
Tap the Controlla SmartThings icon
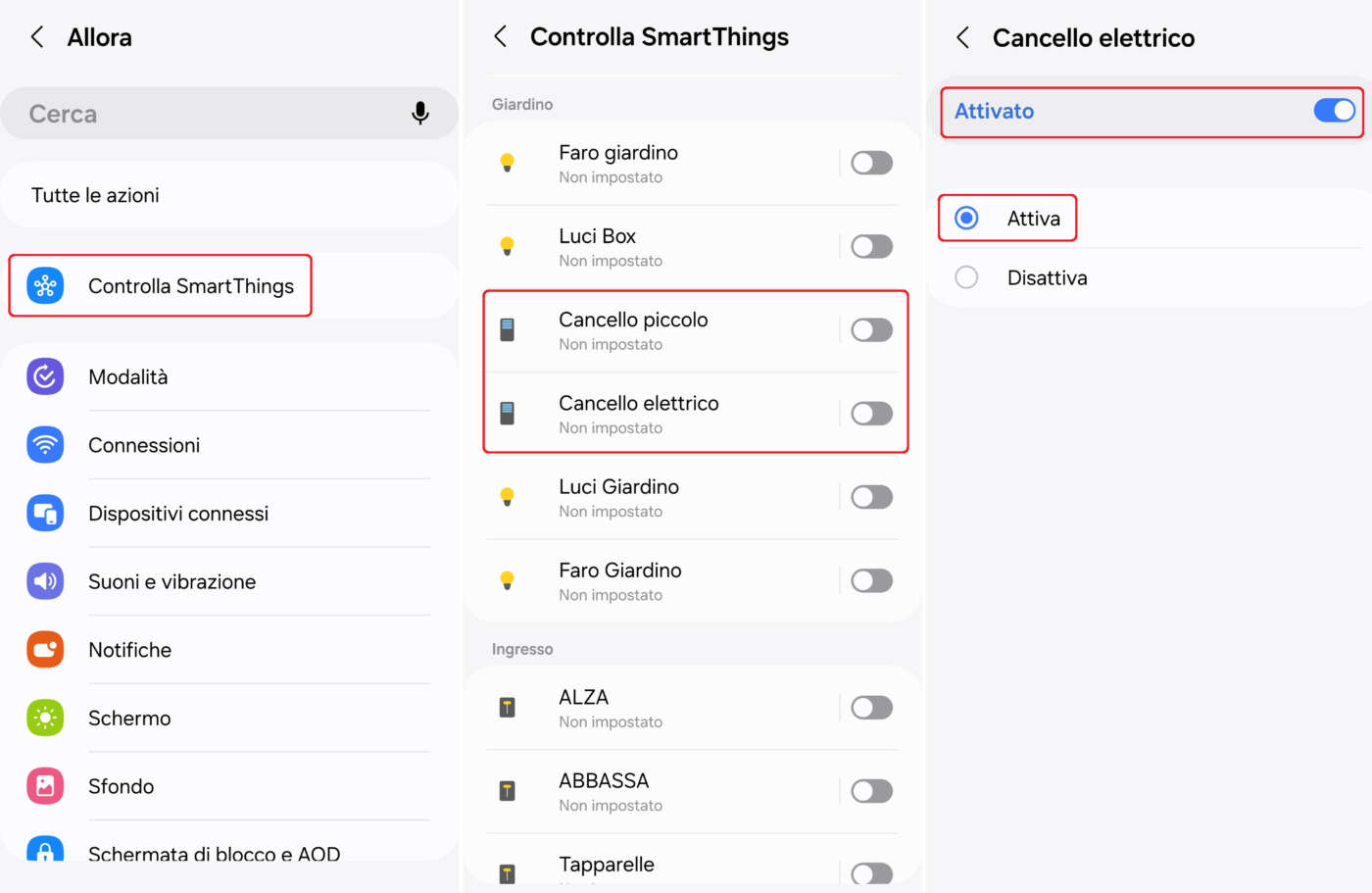[45, 286]
